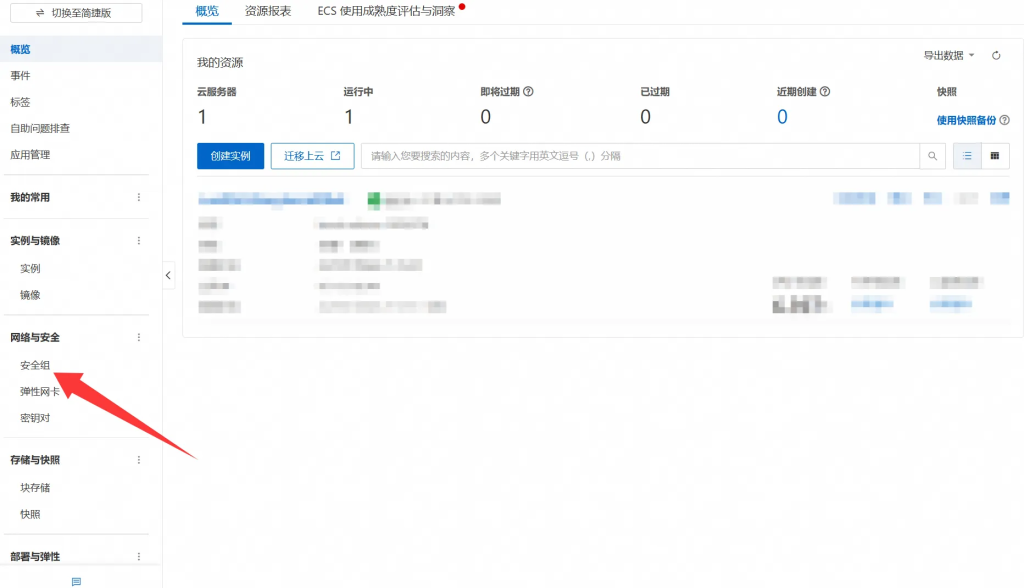The height and width of the screenshot is (588, 1024).
Task: Click help icon next to 即将过期
Action: click(529, 92)
